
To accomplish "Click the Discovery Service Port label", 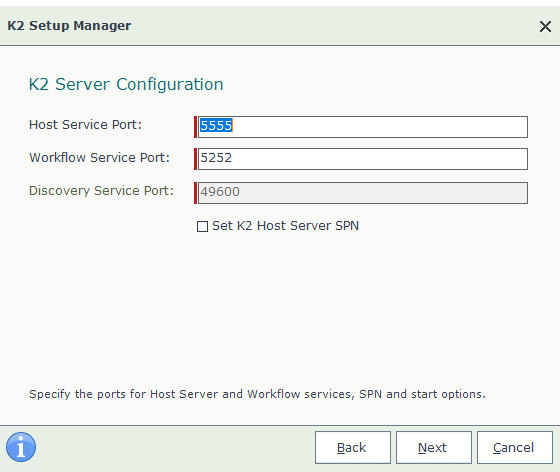I will pos(101,191).
